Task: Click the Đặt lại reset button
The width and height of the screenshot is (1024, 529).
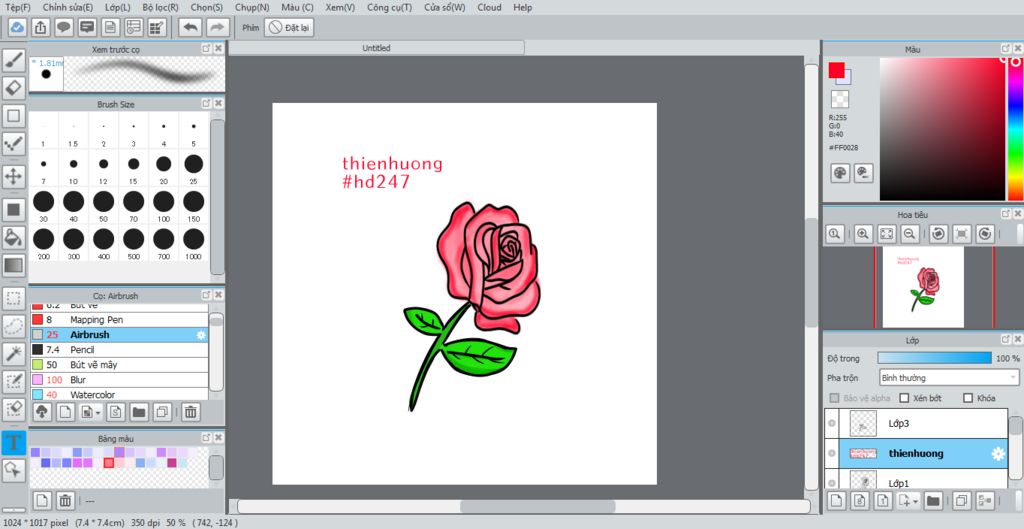Action: click(289, 27)
